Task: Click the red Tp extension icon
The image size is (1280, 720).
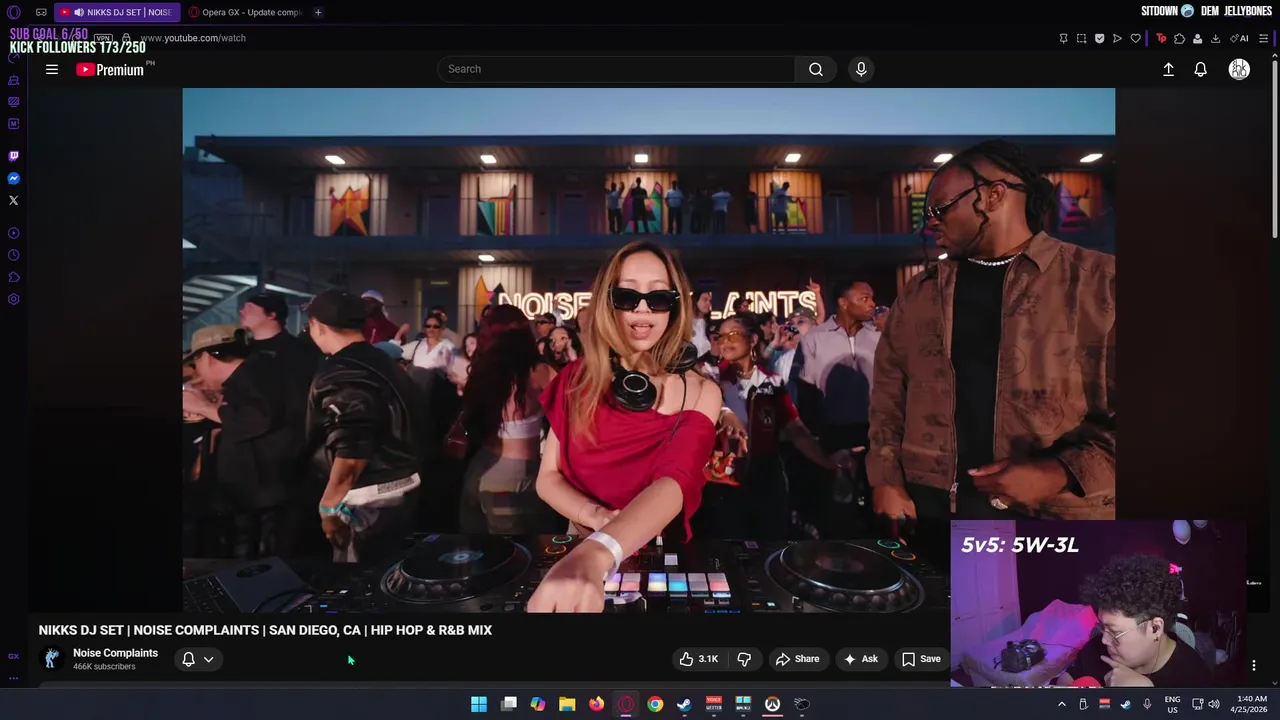Action: pyautogui.click(x=1161, y=38)
